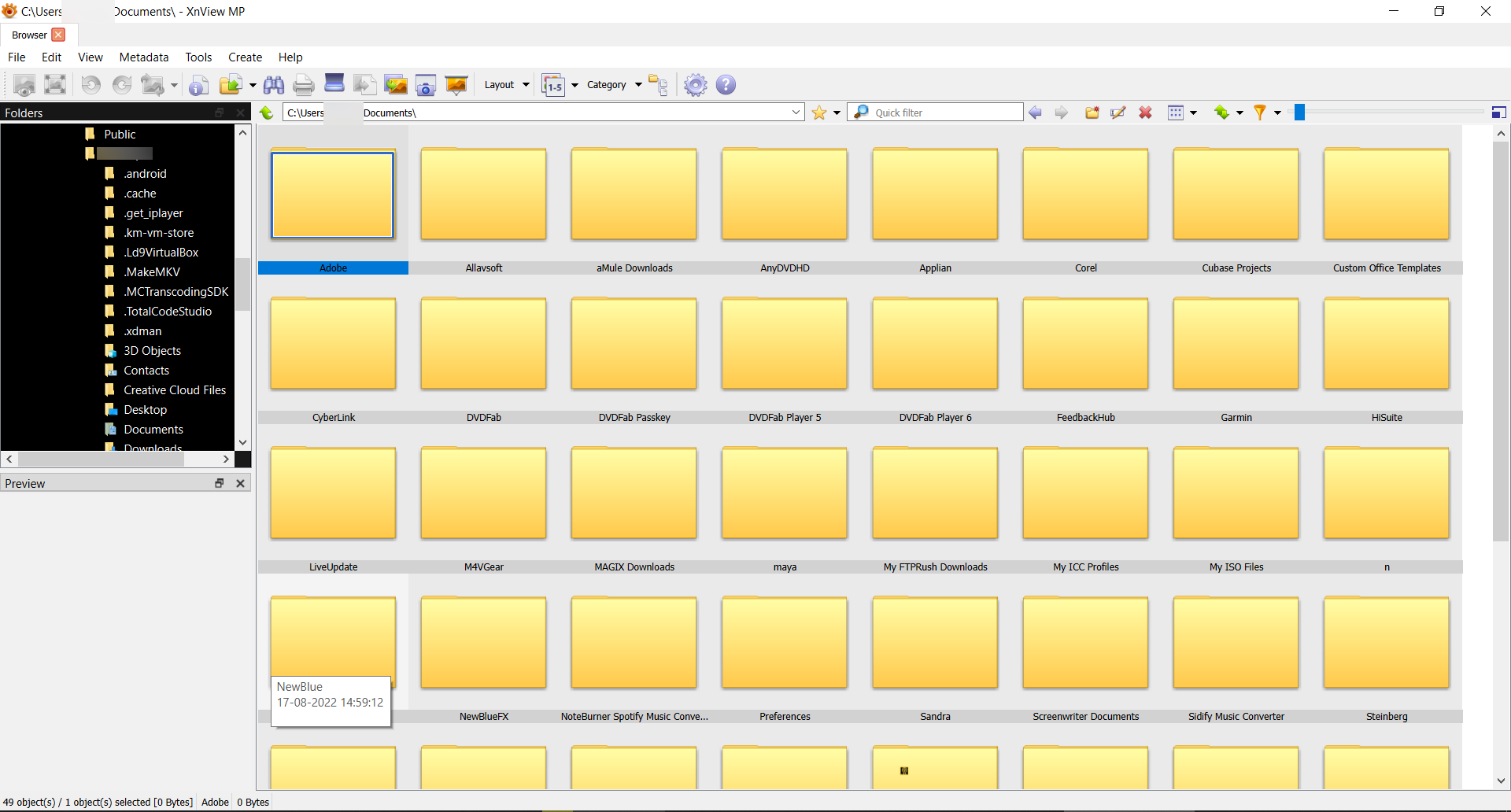
Task: Toggle the panel layout icon beside the size slider
Action: 1499,113
